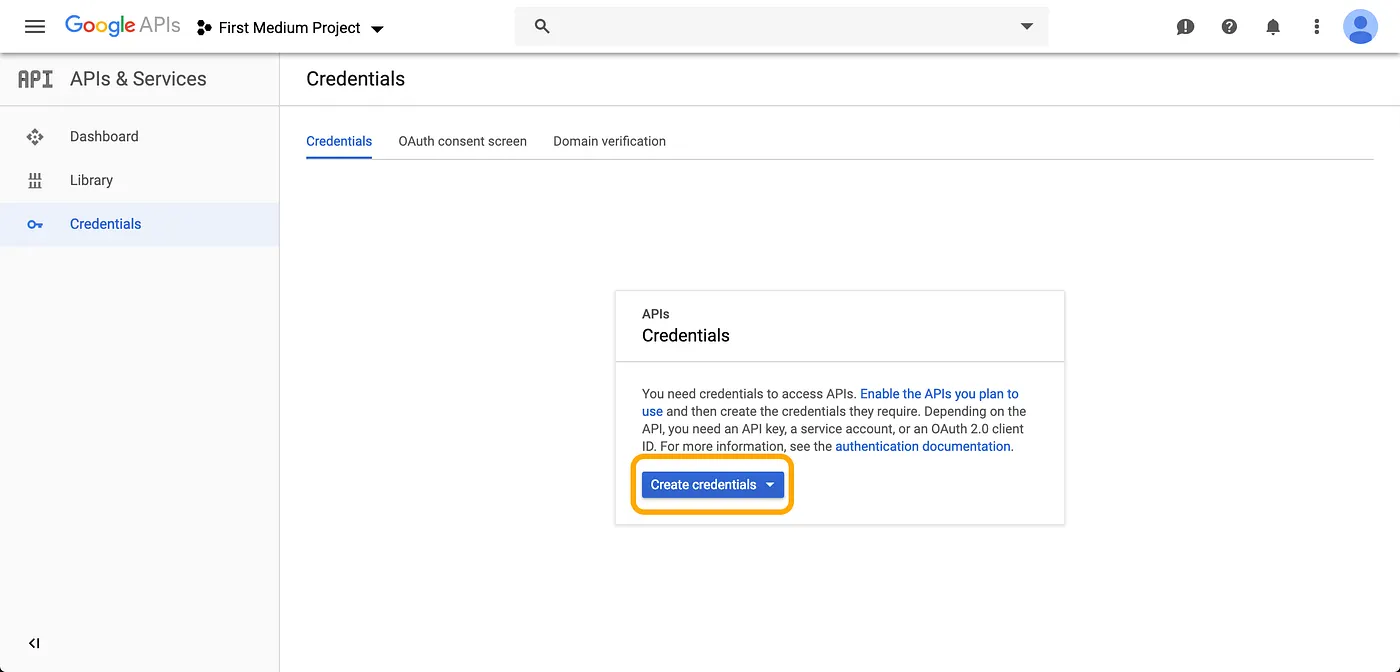1400x672 pixels.
Task: Click the Google APIs logo
Action: 122,26
